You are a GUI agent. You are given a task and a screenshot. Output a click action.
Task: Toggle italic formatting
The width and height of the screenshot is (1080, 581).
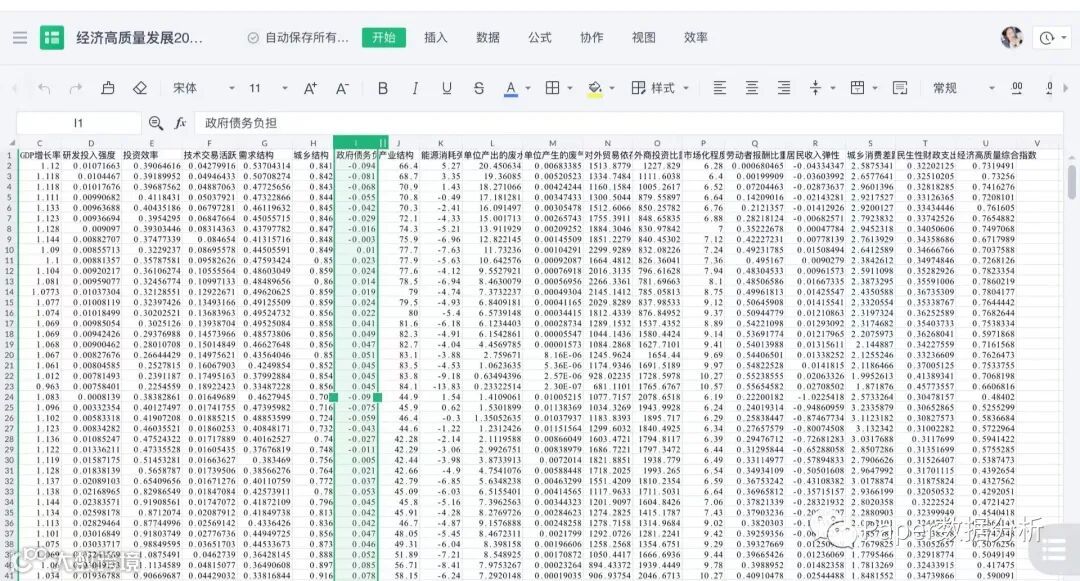click(415, 88)
